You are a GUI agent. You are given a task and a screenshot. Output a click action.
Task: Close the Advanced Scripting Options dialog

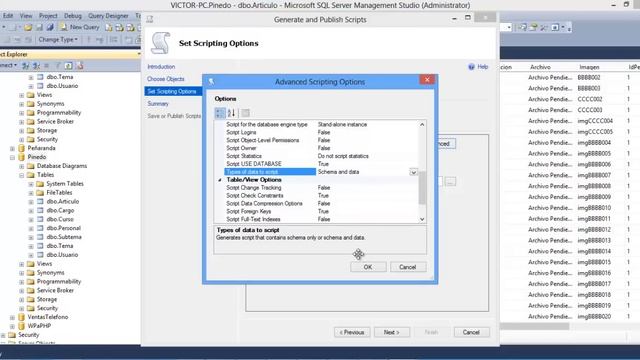pyautogui.click(x=427, y=80)
